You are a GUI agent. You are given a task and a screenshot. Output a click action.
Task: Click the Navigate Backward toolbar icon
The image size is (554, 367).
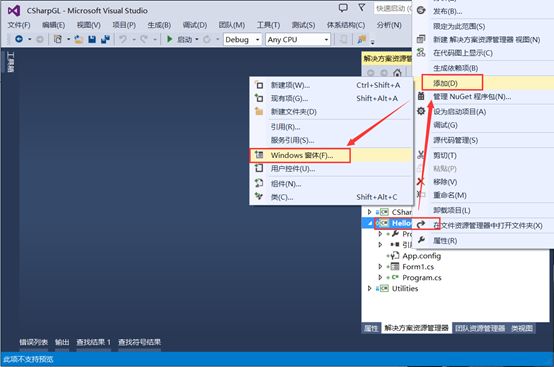pos(19,39)
